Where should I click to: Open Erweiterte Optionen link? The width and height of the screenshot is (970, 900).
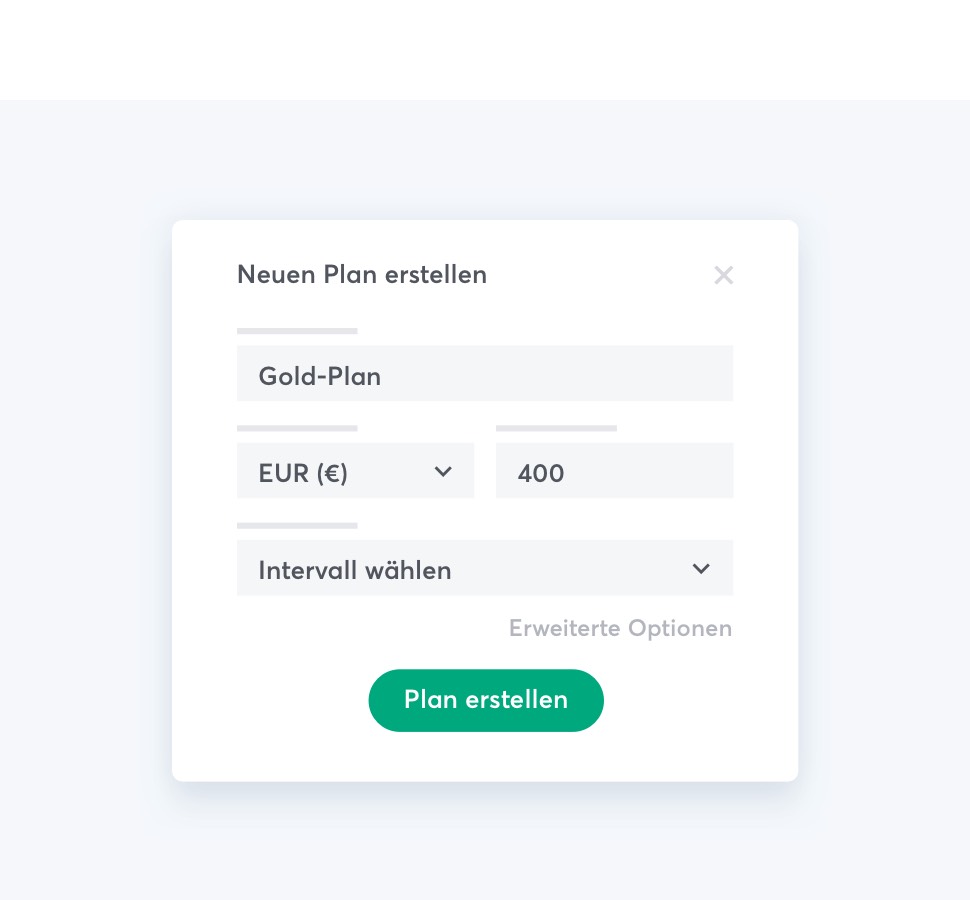(620, 628)
